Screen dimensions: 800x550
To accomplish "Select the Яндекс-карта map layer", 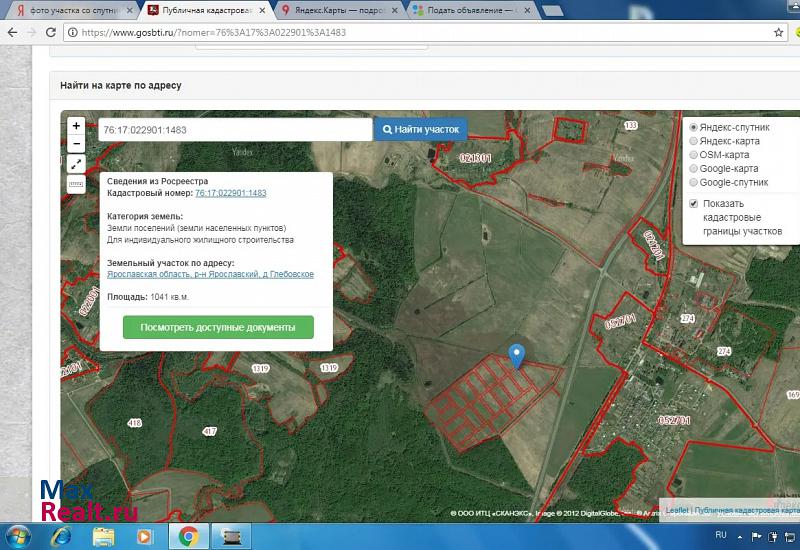I will [694, 142].
